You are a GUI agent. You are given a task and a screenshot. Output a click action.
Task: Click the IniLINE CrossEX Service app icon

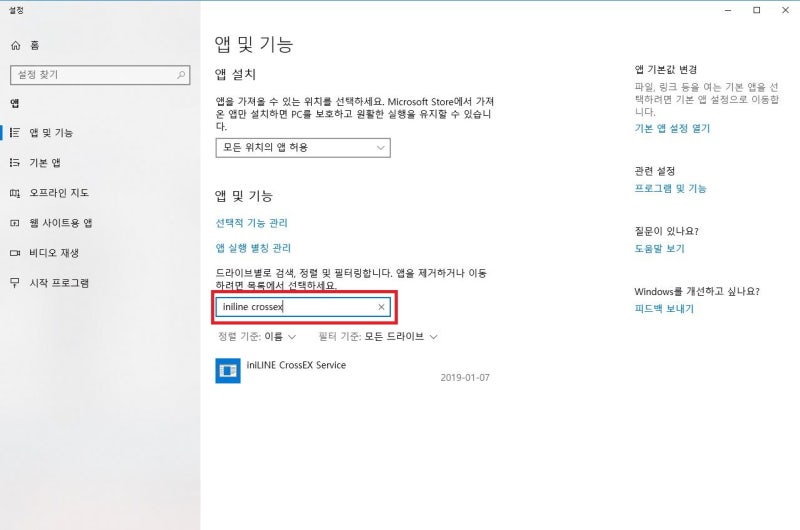(228, 370)
